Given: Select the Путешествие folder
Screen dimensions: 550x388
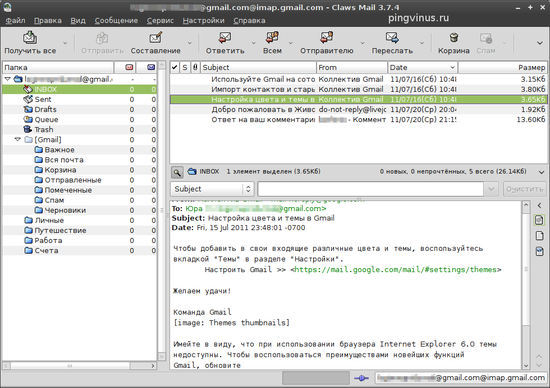Looking at the screenshot, I should pos(60,230).
